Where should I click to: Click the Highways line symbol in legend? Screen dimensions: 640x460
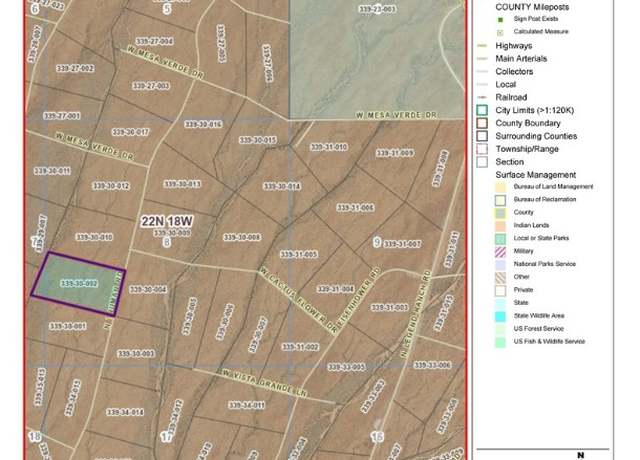(x=482, y=46)
